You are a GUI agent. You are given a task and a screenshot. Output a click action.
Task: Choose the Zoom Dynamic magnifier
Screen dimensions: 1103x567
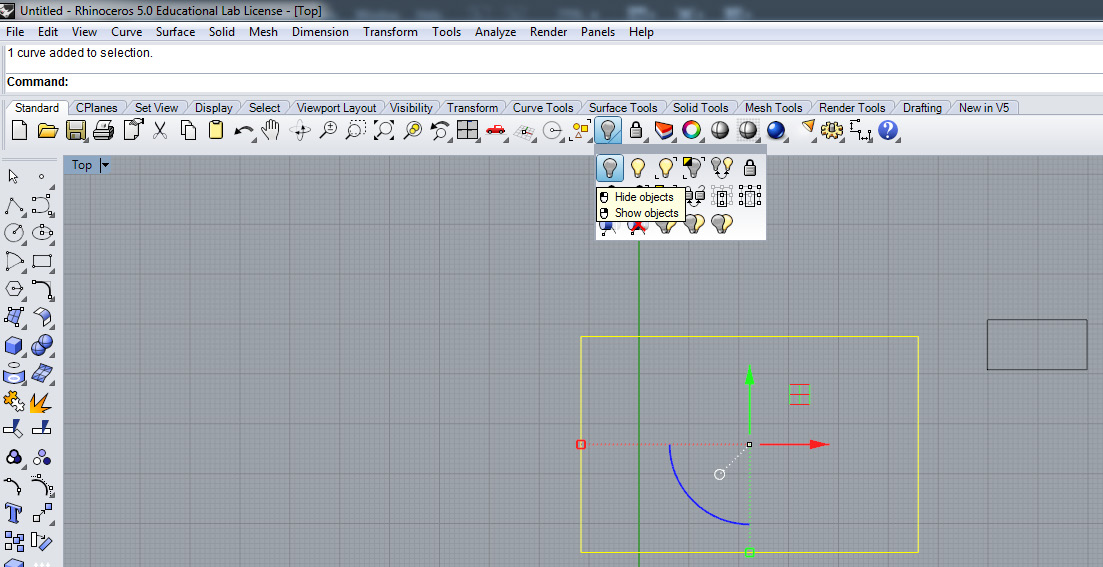pyautogui.click(x=329, y=130)
